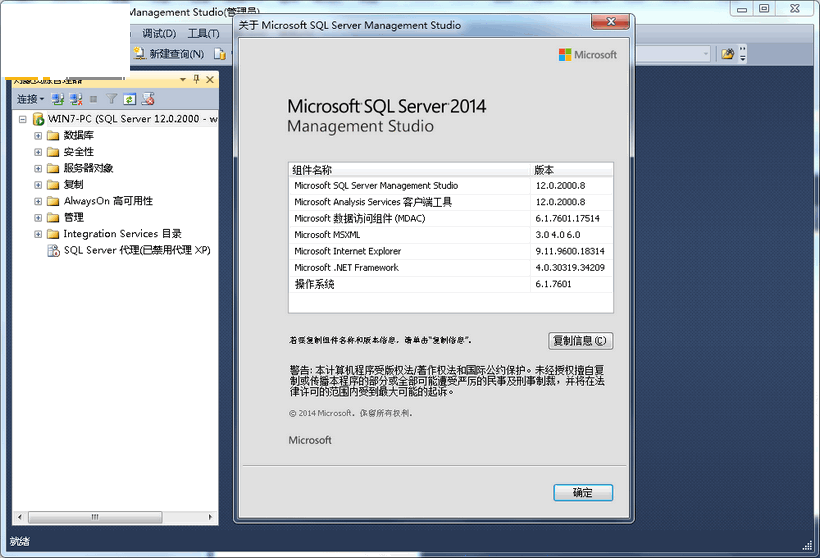The width and height of the screenshot is (820, 558).
Task: Click the WIN7-PC server icon
Action: pyautogui.click(x=38, y=119)
